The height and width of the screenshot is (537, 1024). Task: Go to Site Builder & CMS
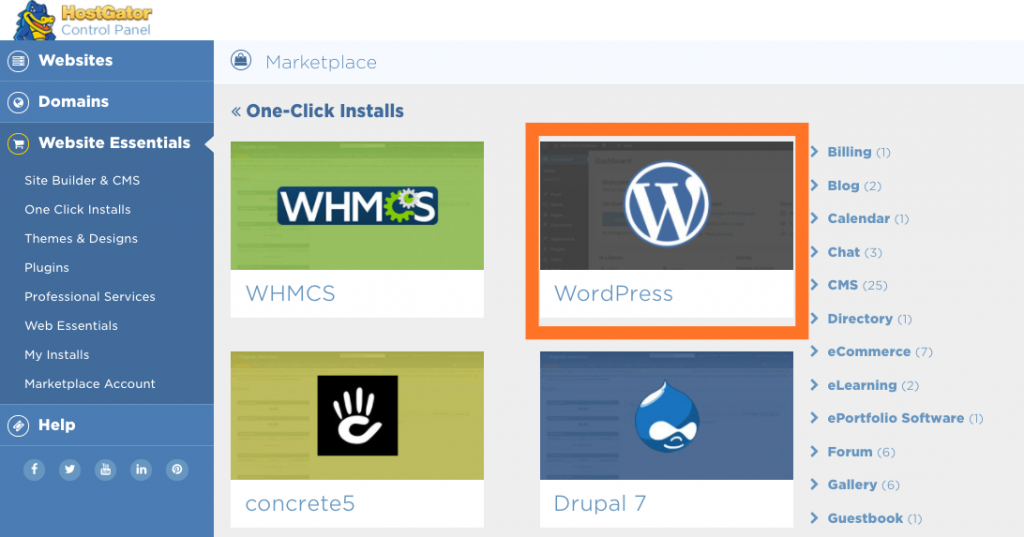click(x=82, y=180)
